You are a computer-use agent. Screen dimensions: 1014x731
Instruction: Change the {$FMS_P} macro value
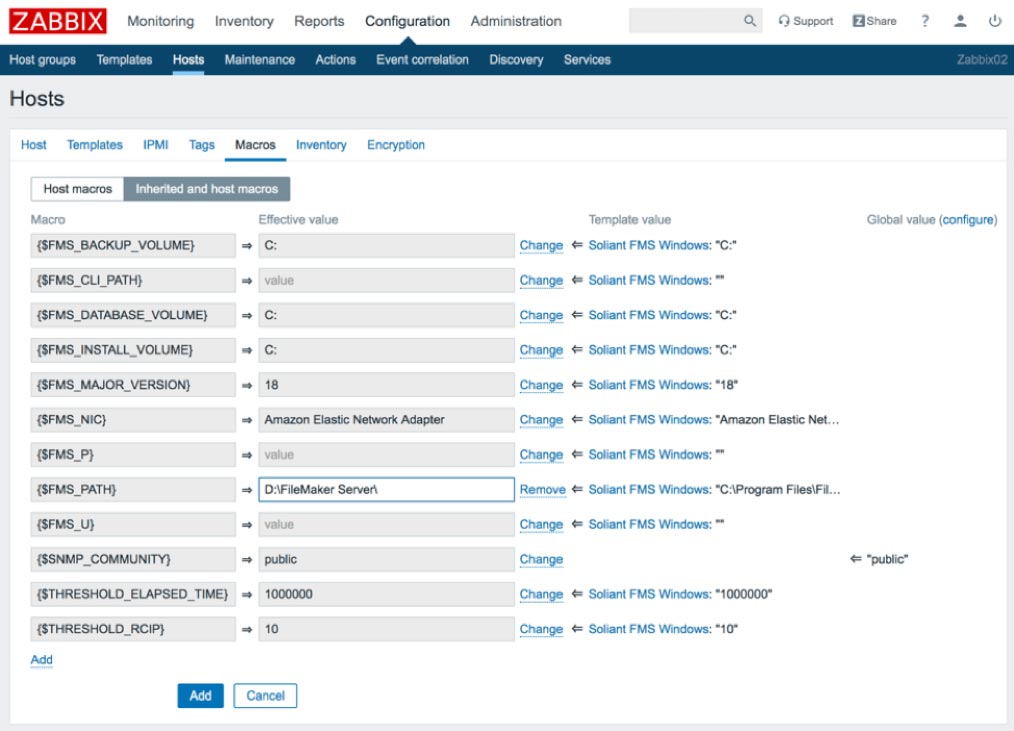(541, 455)
